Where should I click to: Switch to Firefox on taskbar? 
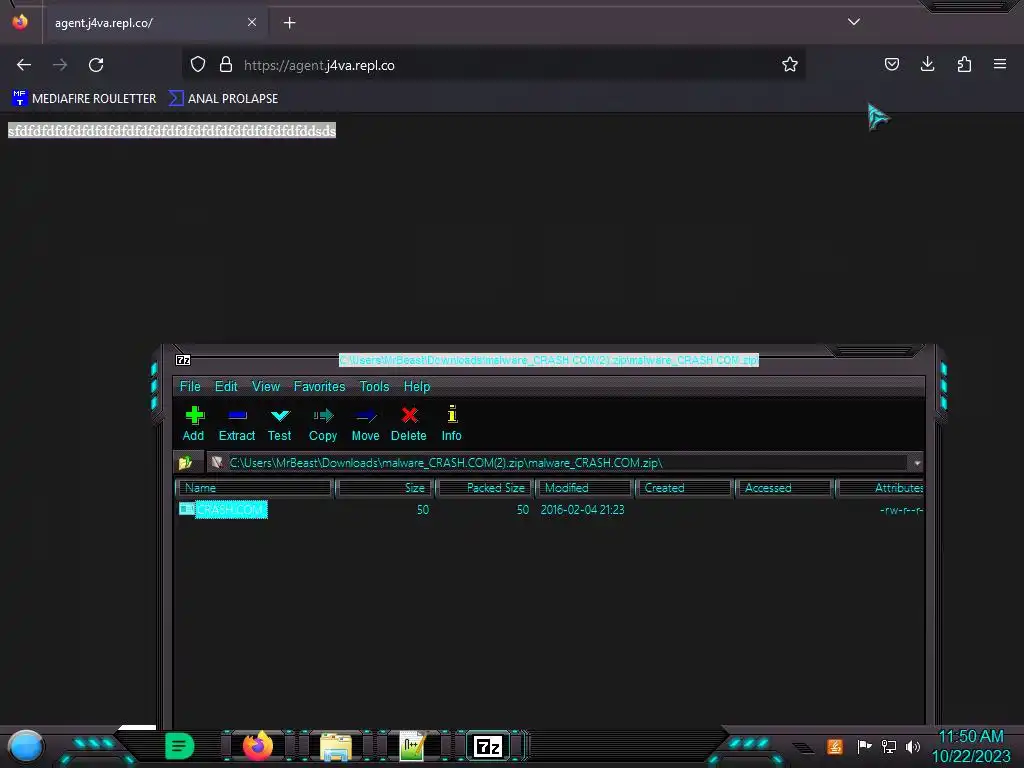click(258, 746)
